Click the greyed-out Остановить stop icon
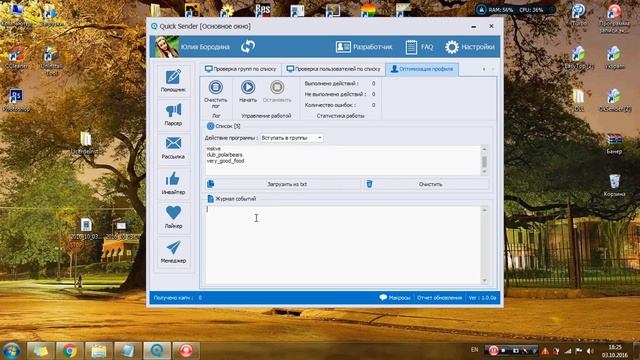The image size is (640, 360). pos(277,87)
